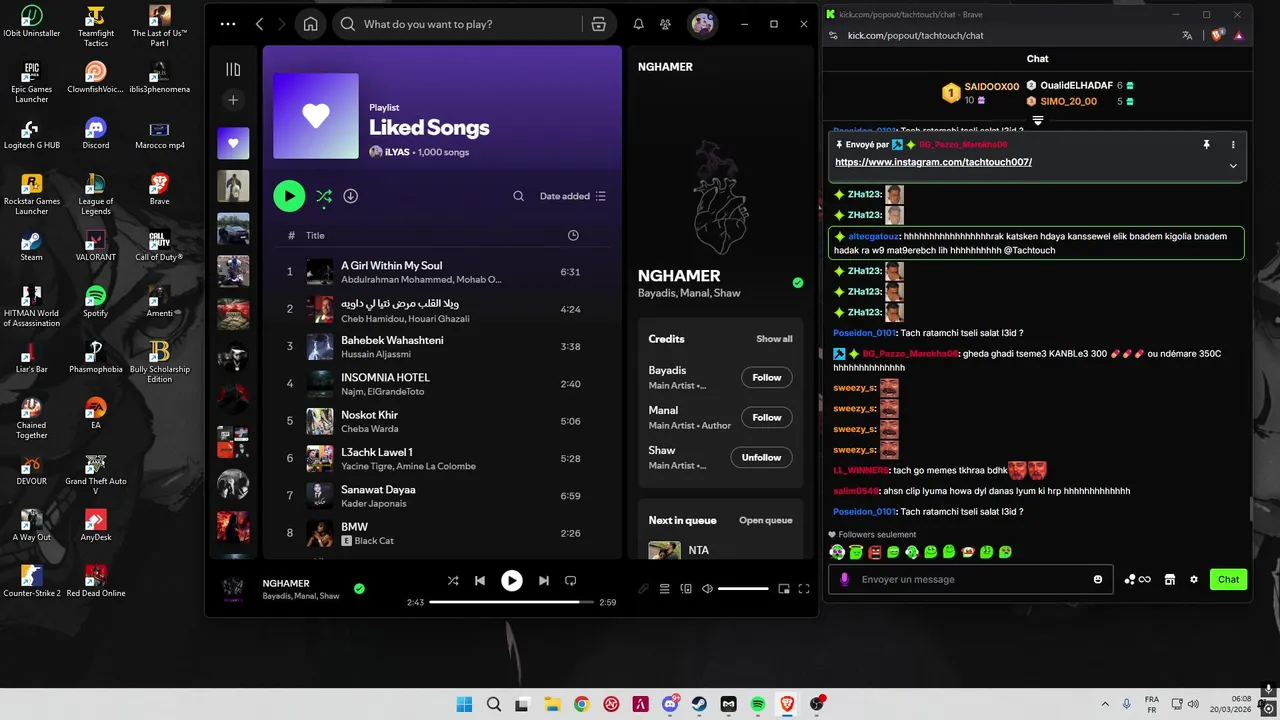Enter Spotify full screen mode
This screenshot has width=1280, height=720.
[x=804, y=589]
